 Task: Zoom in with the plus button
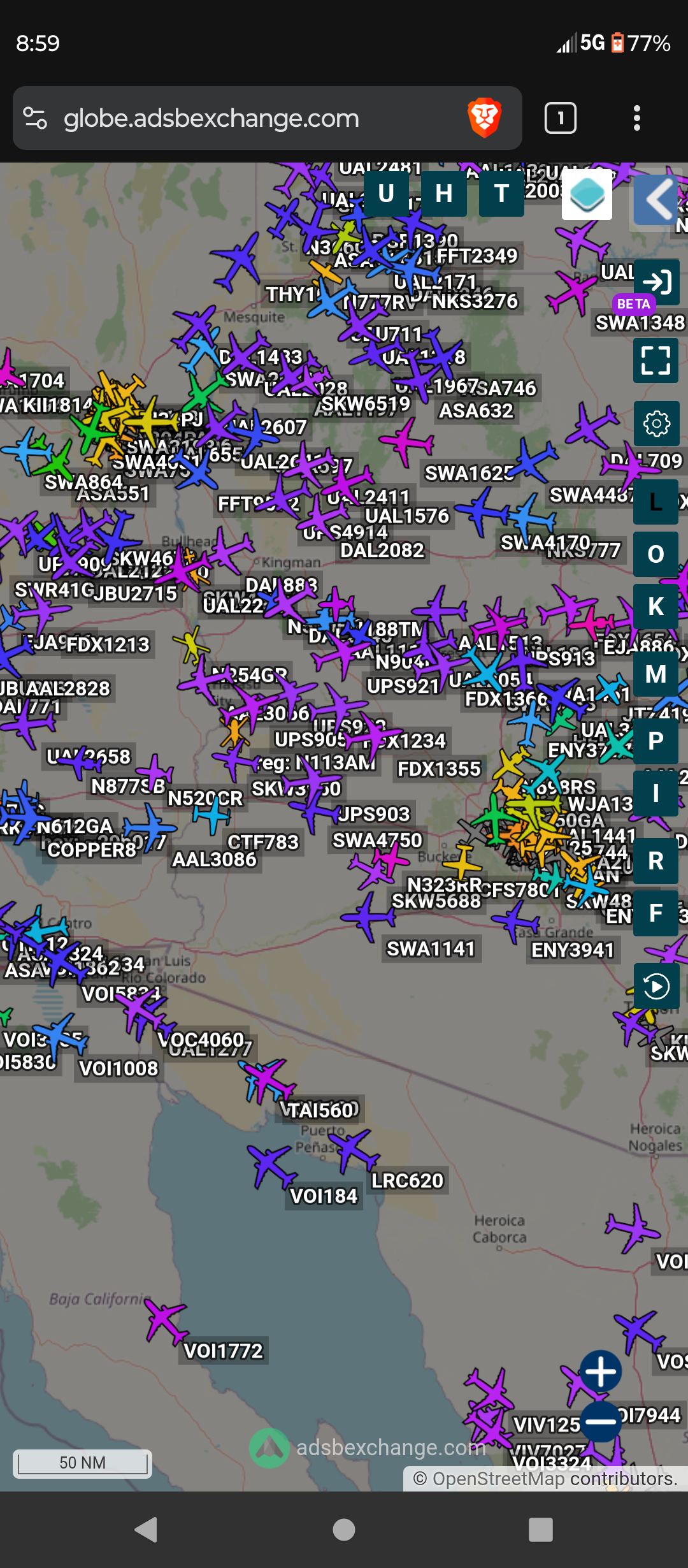601,1371
